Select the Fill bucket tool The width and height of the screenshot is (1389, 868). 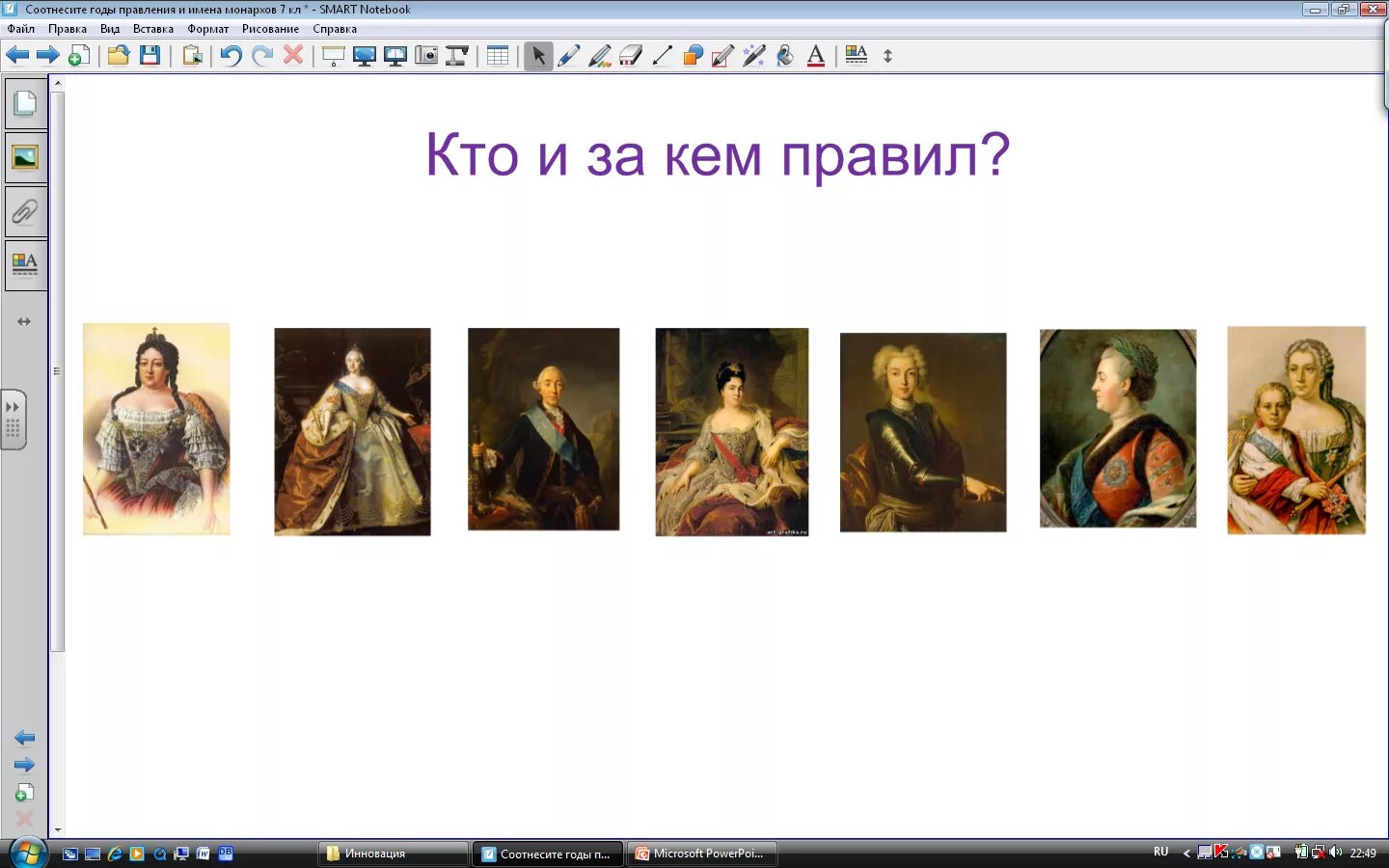coord(785,55)
